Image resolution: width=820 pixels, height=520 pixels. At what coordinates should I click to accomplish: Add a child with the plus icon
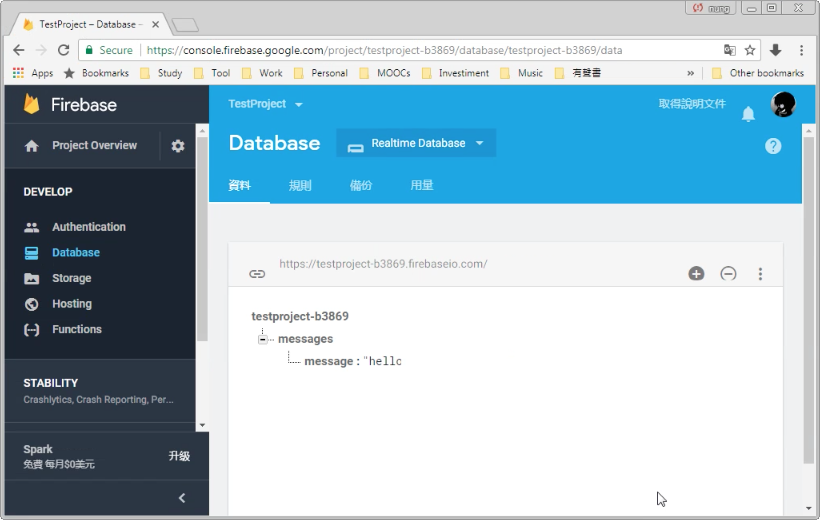[x=696, y=274]
